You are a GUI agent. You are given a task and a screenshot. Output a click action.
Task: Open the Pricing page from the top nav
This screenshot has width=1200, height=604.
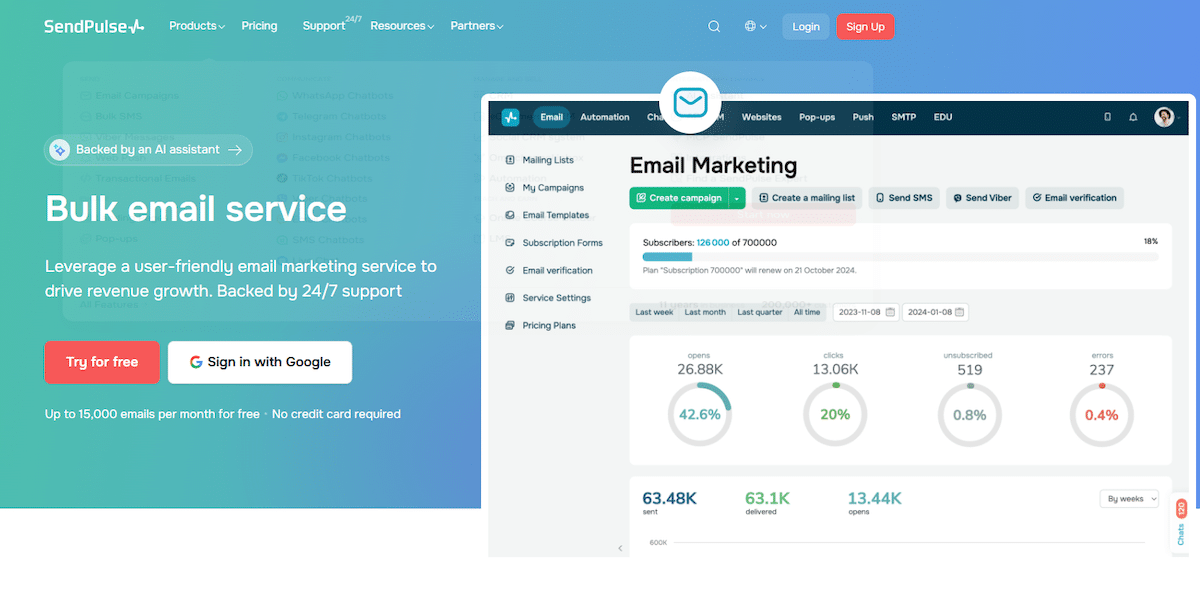point(259,26)
